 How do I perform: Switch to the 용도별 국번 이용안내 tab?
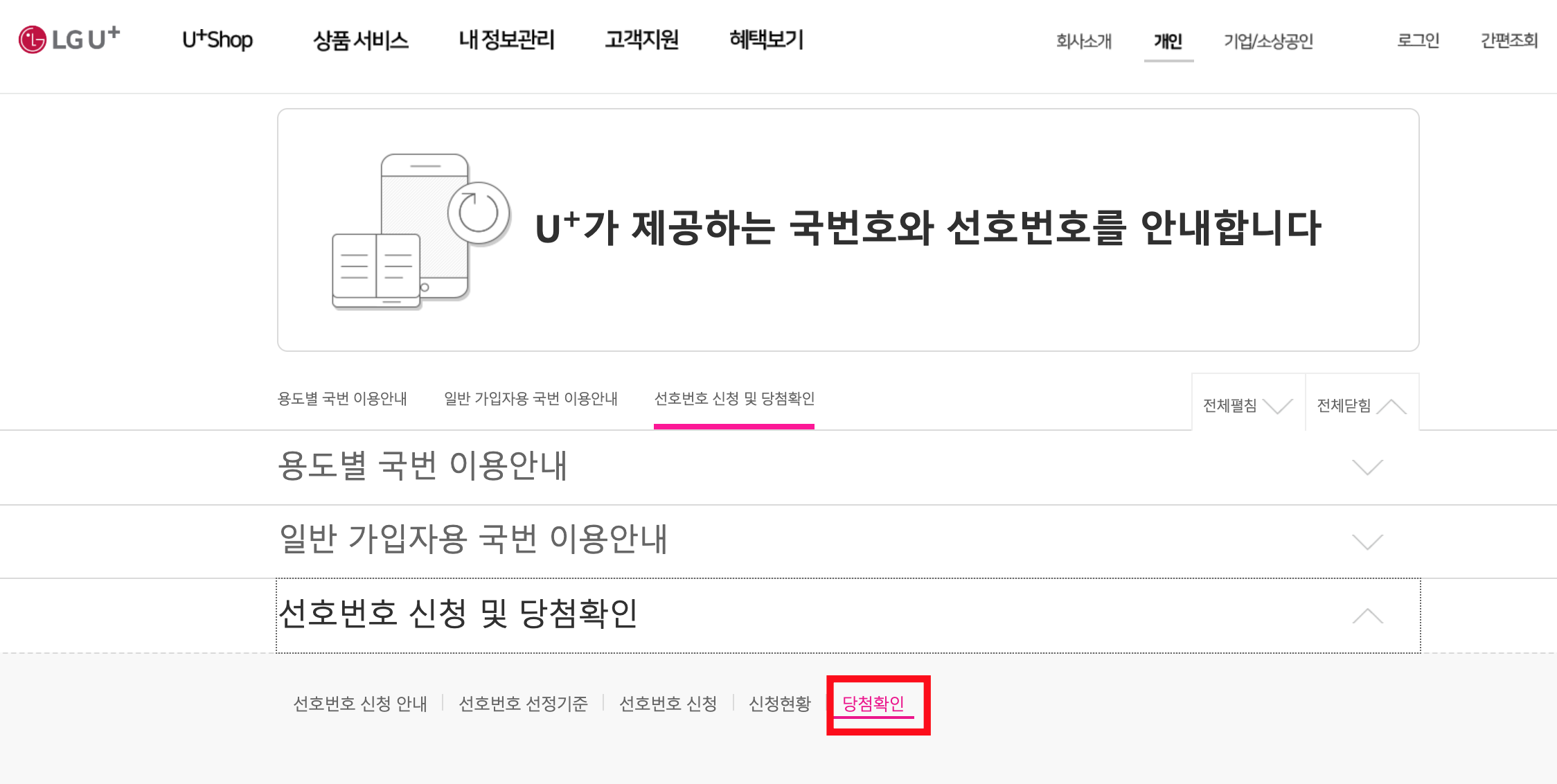[x=342, y=399]
